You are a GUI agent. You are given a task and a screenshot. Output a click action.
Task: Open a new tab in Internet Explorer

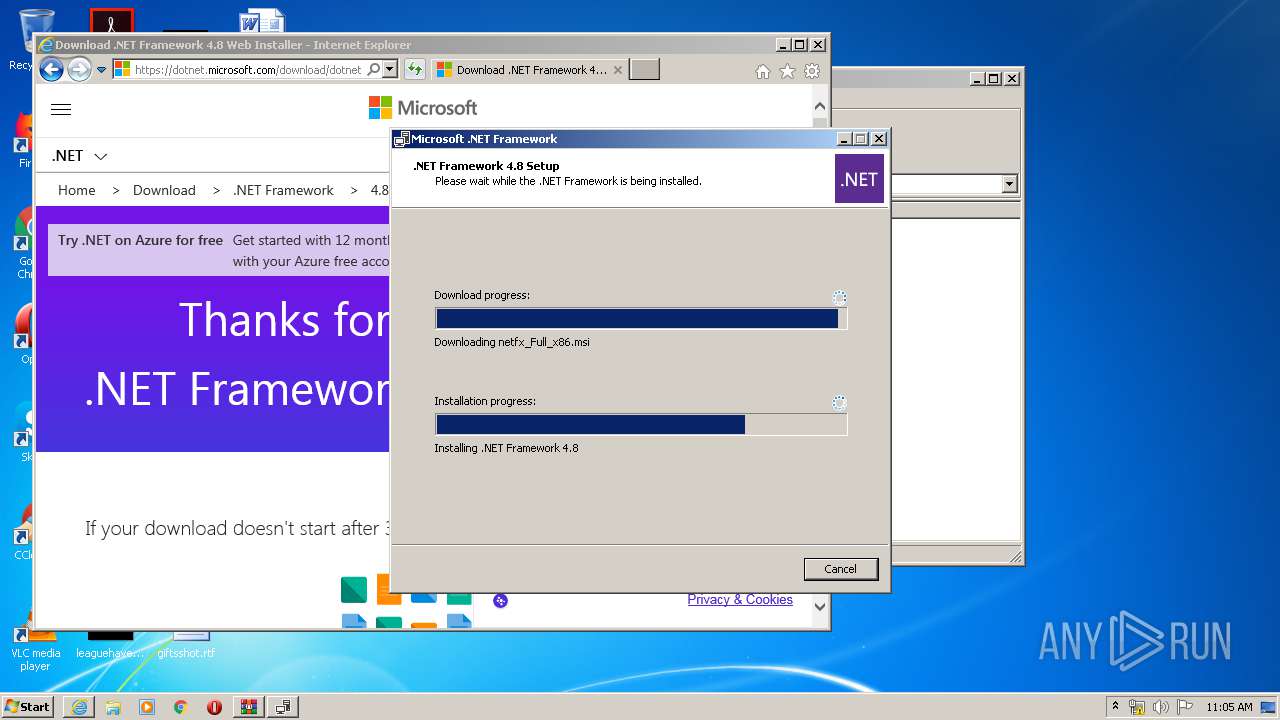(x=645, y=70)
